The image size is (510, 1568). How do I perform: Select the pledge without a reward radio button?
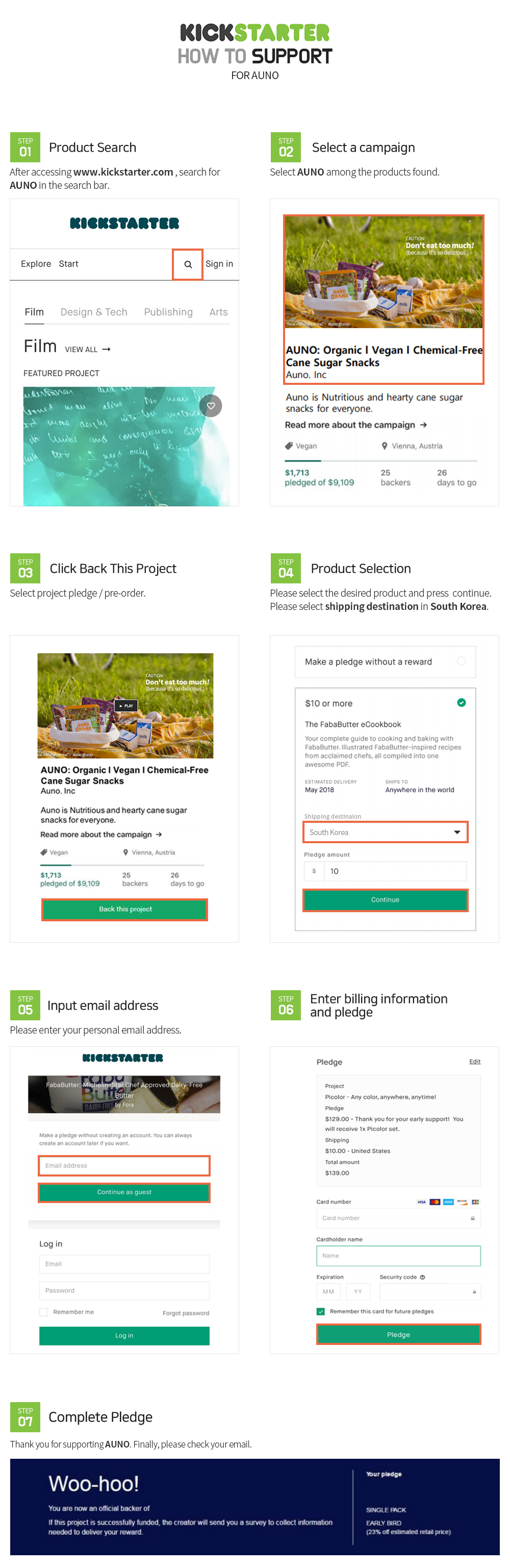coord(462,661)
